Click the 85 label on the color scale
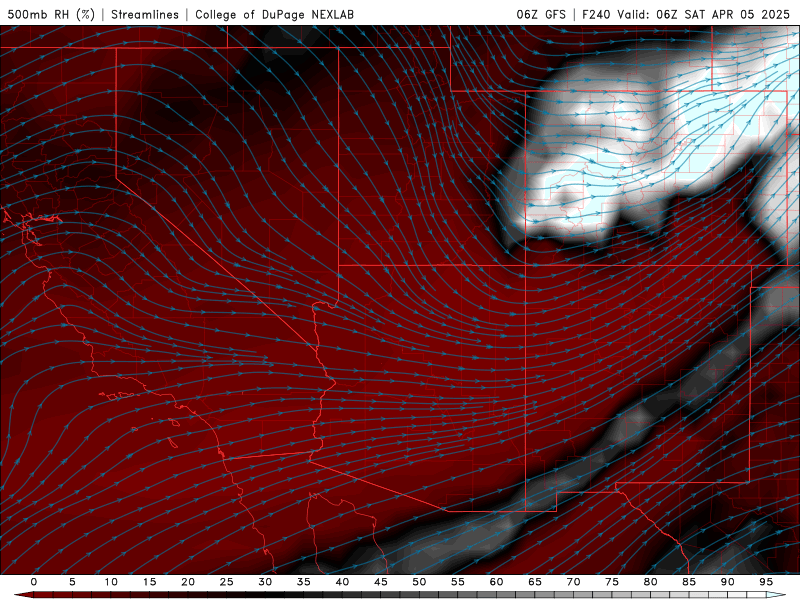Image resolution: width=800 pixels, height=600 pixels. pos(689,582)
